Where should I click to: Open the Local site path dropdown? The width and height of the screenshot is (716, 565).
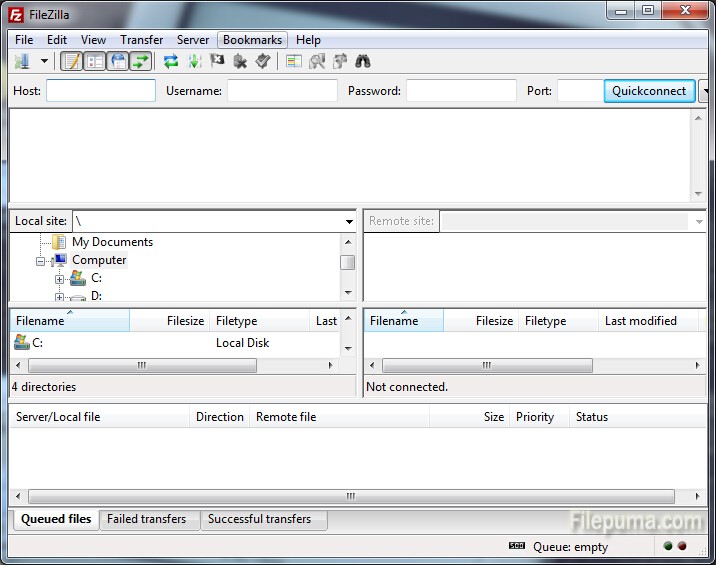tap(349, 222)
